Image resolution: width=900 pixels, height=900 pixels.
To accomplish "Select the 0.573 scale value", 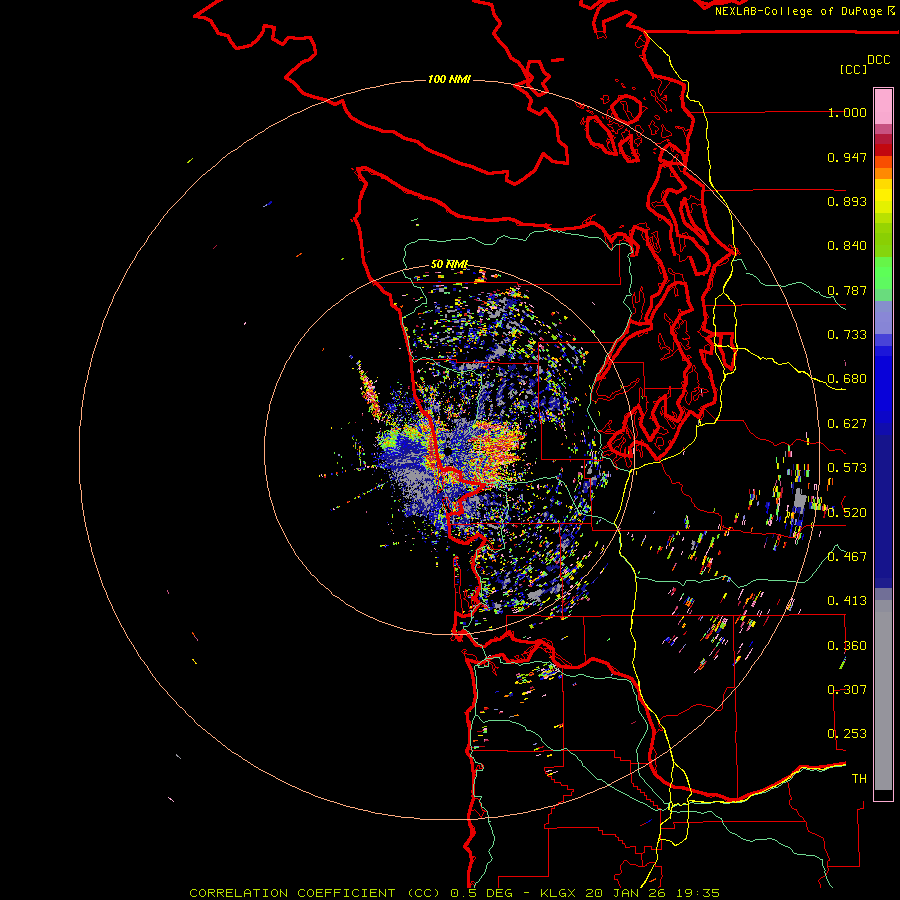I will (x=847, y=468).
